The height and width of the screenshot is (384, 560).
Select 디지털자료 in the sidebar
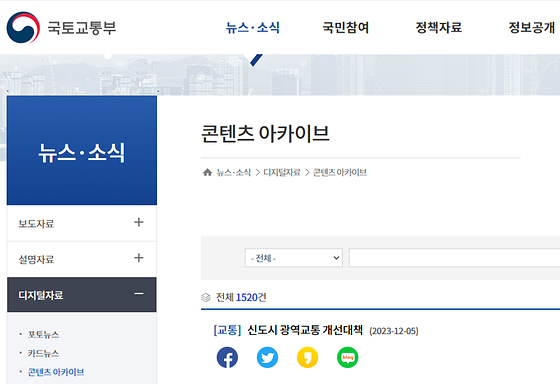click(41, 295)
